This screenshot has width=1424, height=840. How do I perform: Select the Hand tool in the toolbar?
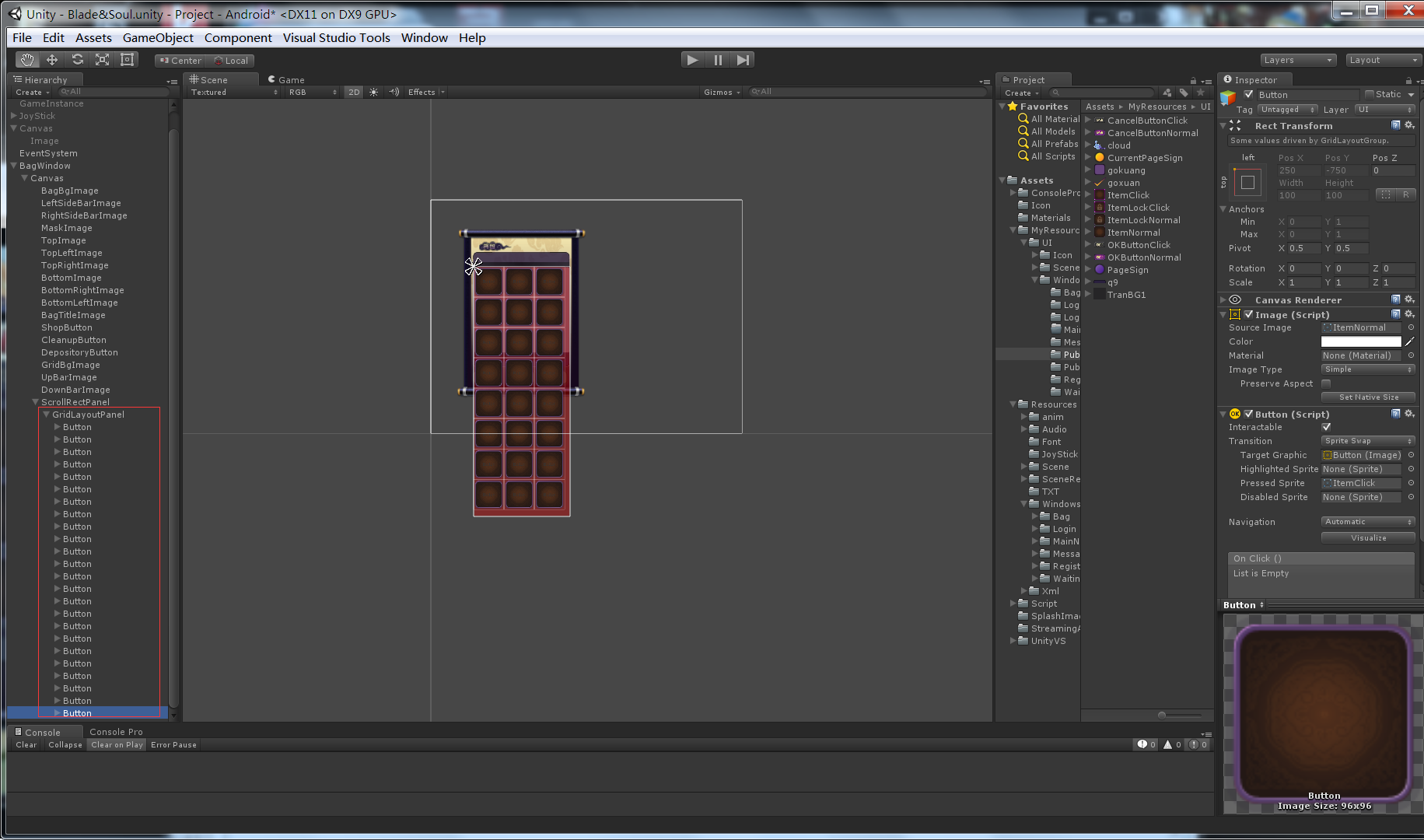26,59
